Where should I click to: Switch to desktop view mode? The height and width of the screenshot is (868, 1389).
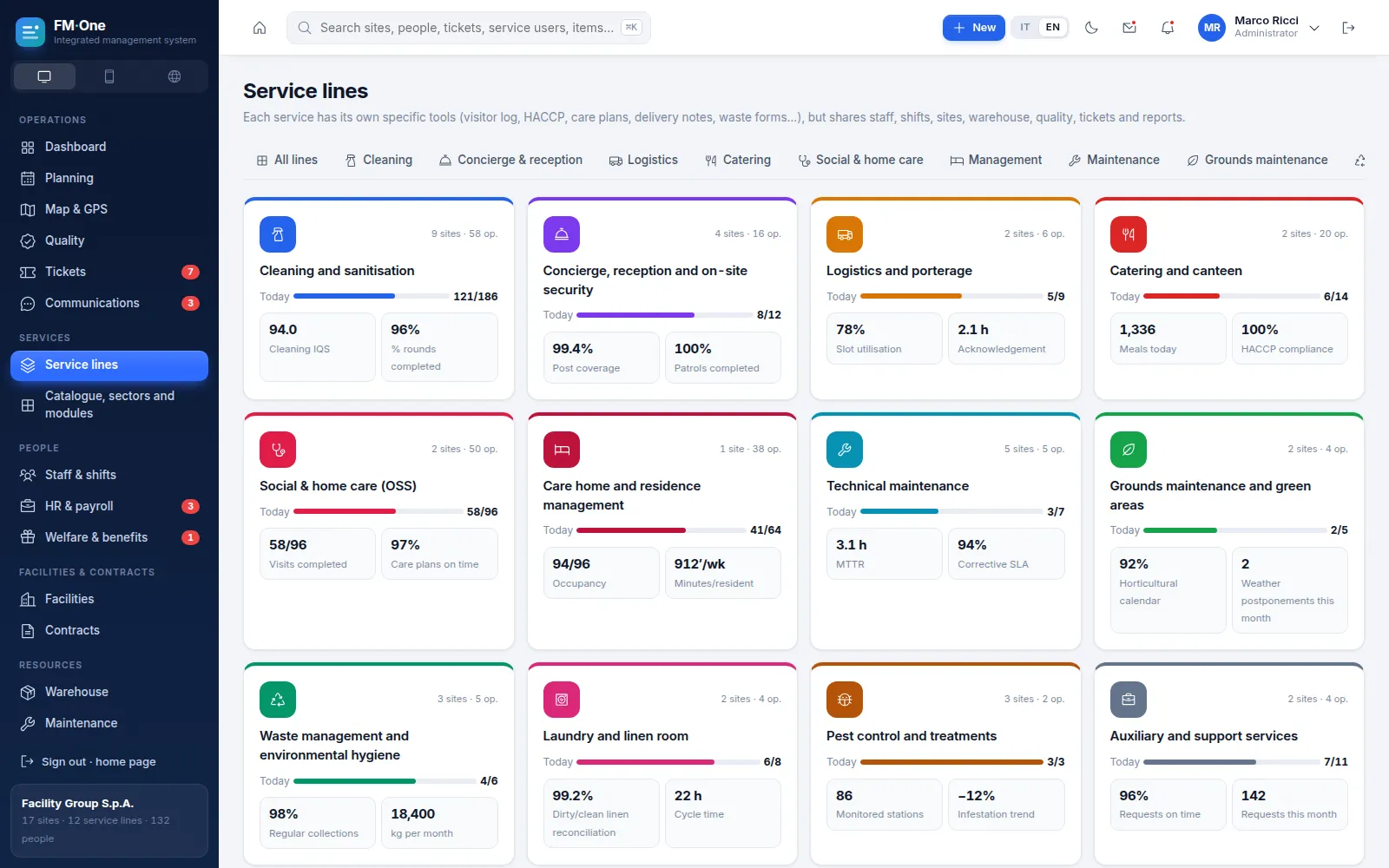[x=44, y=76]
